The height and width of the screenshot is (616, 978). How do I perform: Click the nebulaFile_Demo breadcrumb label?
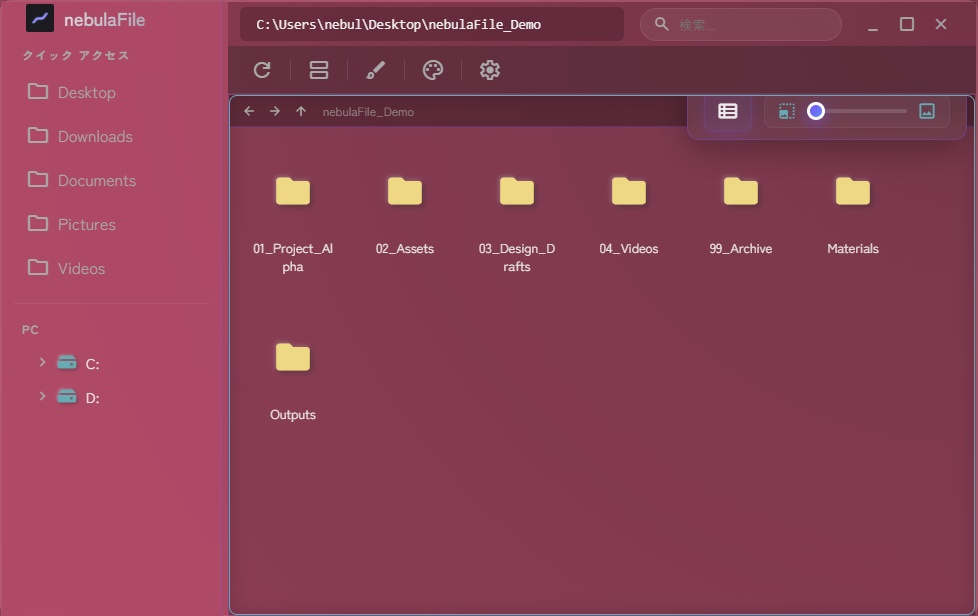368,112
